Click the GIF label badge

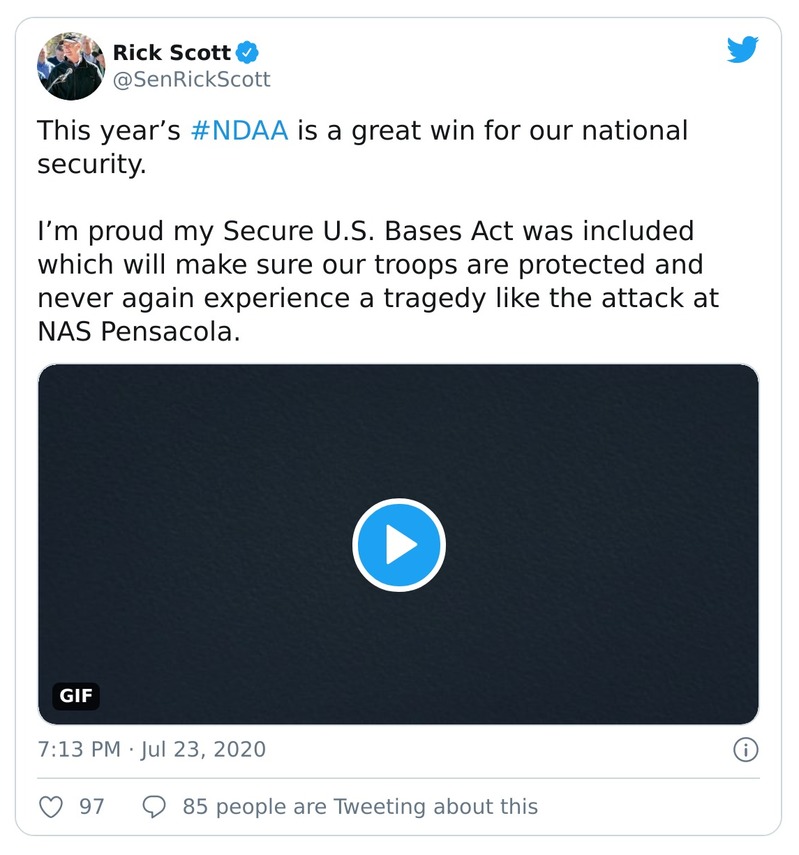pyautogui.click(x=76, y=696)
